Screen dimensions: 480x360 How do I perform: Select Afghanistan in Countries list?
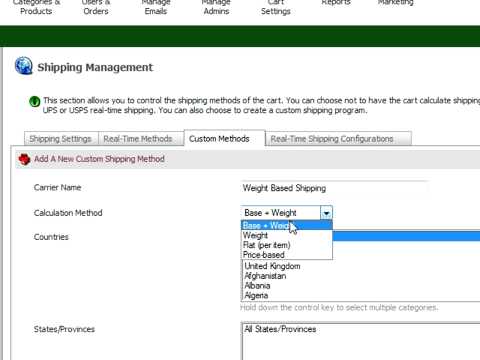265,276
